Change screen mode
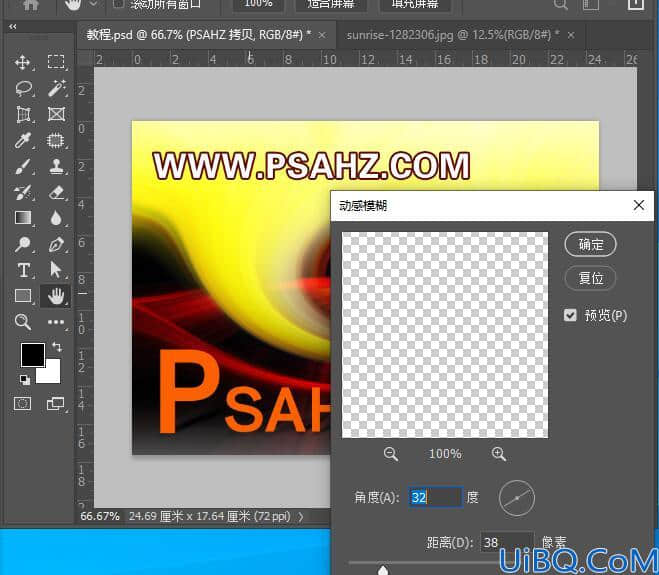Screen dimensions: 659x575 [56, 404]
